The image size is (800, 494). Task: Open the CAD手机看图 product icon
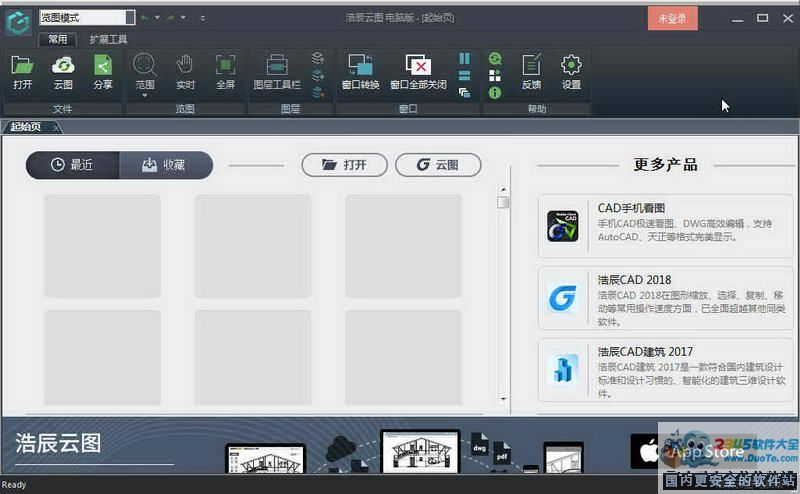(x=562, y=226)
